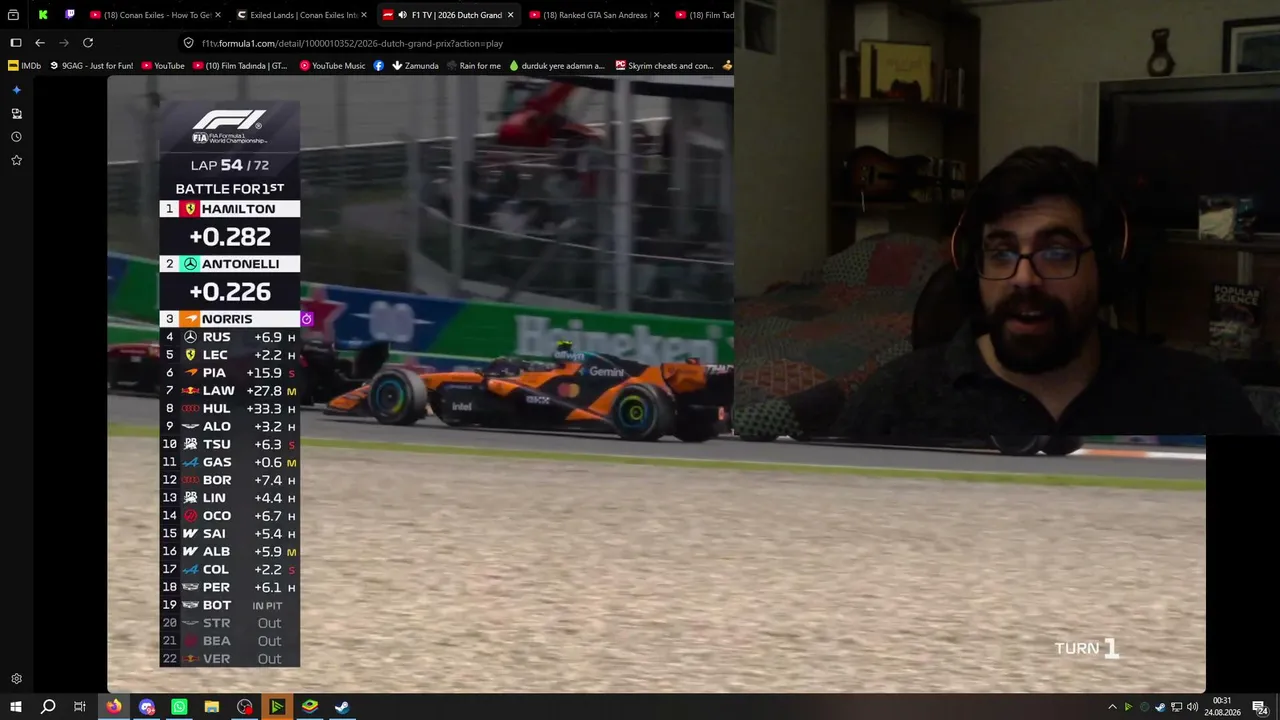Image resolution: width=1280 pixels, height=720 pixels.
Task: Open the synced tabs sidebar icon
Action: [x=16, y=114]
